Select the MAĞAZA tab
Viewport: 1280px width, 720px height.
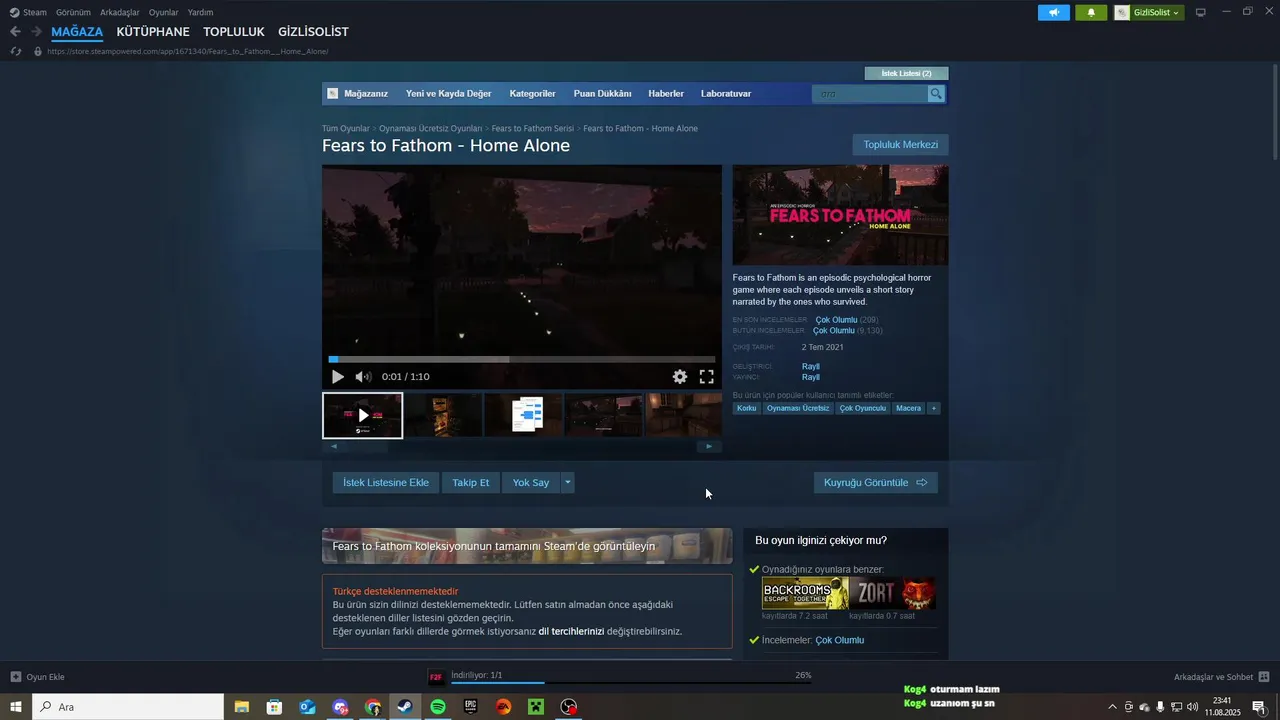(x=77, y=32)
